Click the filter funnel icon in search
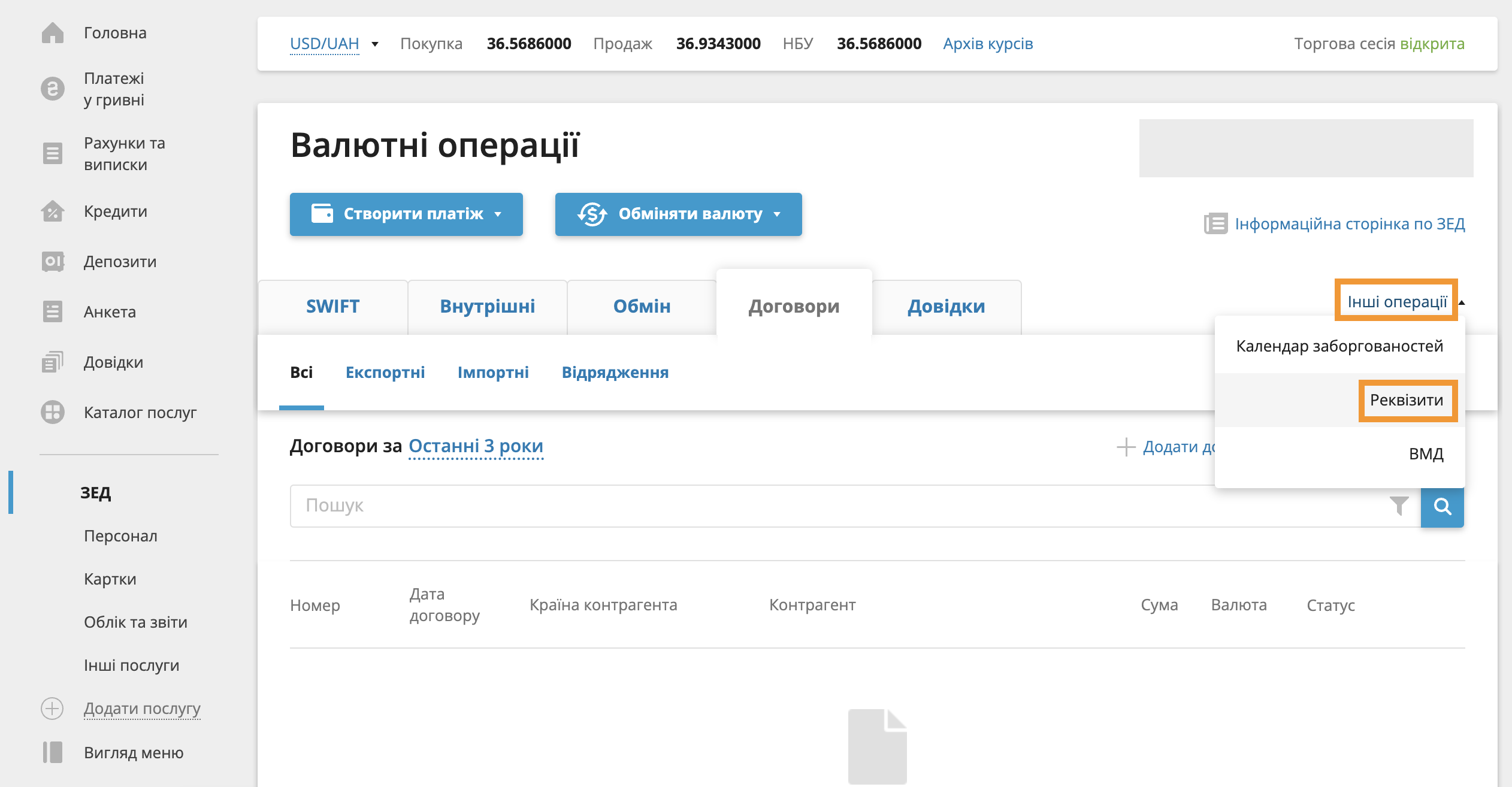Screen dimensions: 1512x787 point(1399,506)
